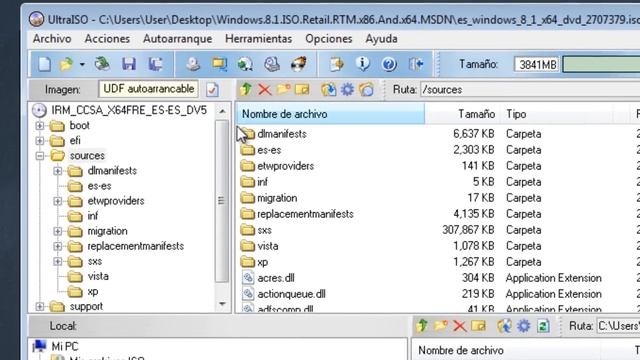Click the red X delete icon in Local pane
Viewport: 640px width, 360px height.
[x=460, y=326]
